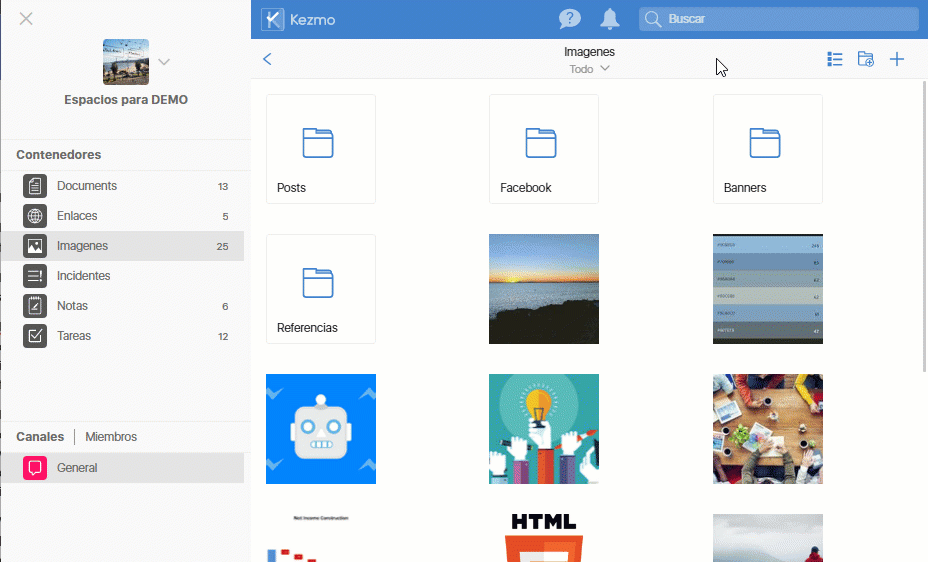The image size is (928, 562).
Task: Open the team meeting table photo
Action: (x=768, y=429)
